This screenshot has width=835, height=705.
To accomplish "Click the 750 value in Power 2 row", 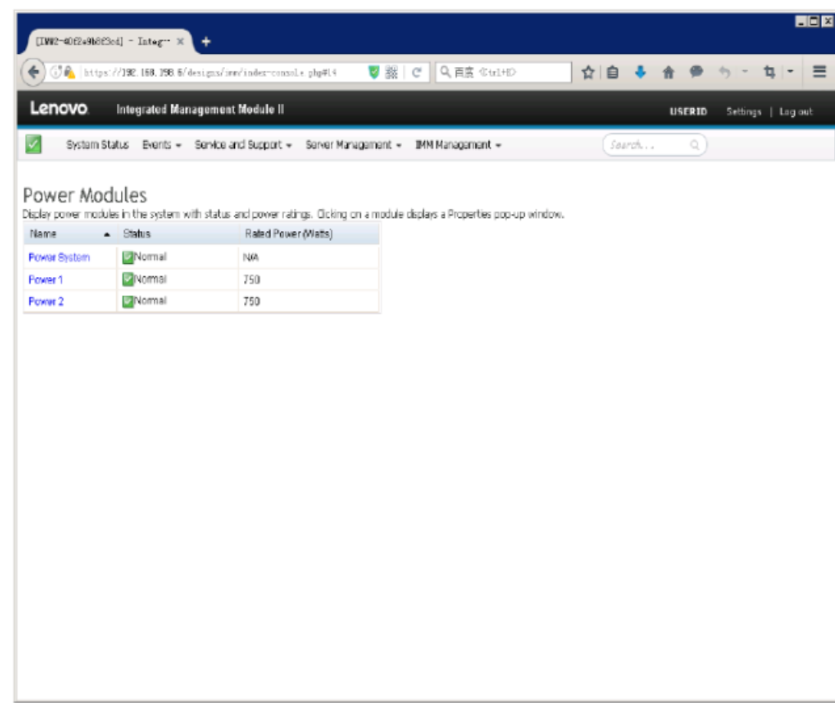I will click(x=251, y=301).
